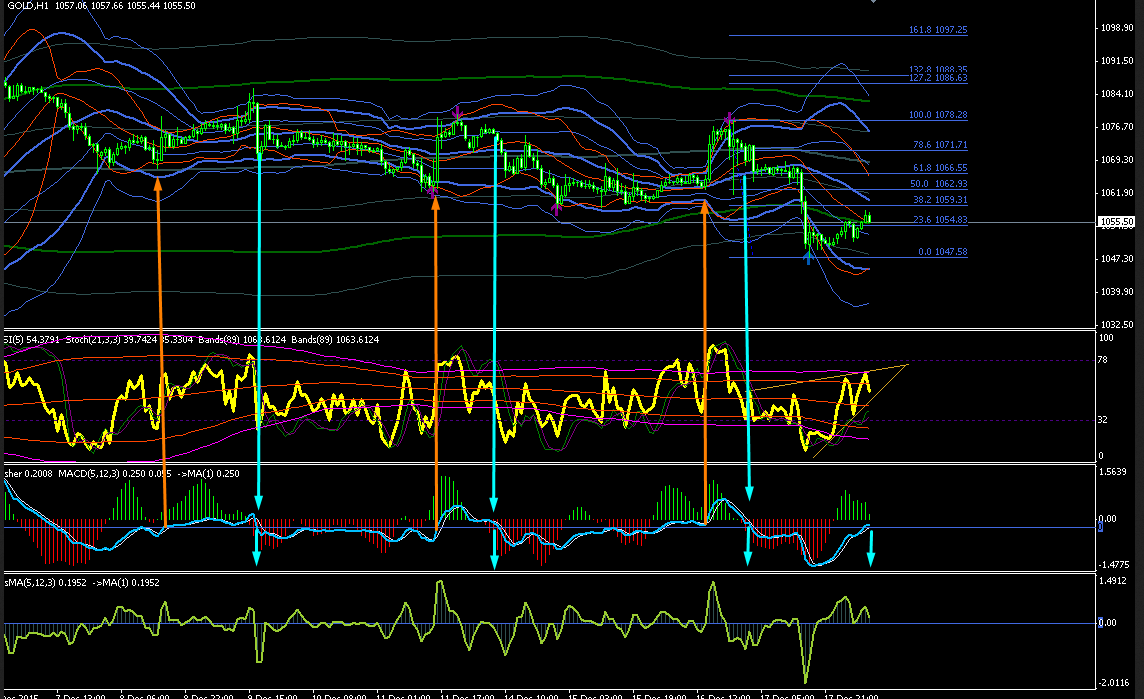The width and height of the screenshot is (1144, 699).
Task: Select the 161.8 1097.25 Fibonacci level label
Action: [x=938, y=30]
